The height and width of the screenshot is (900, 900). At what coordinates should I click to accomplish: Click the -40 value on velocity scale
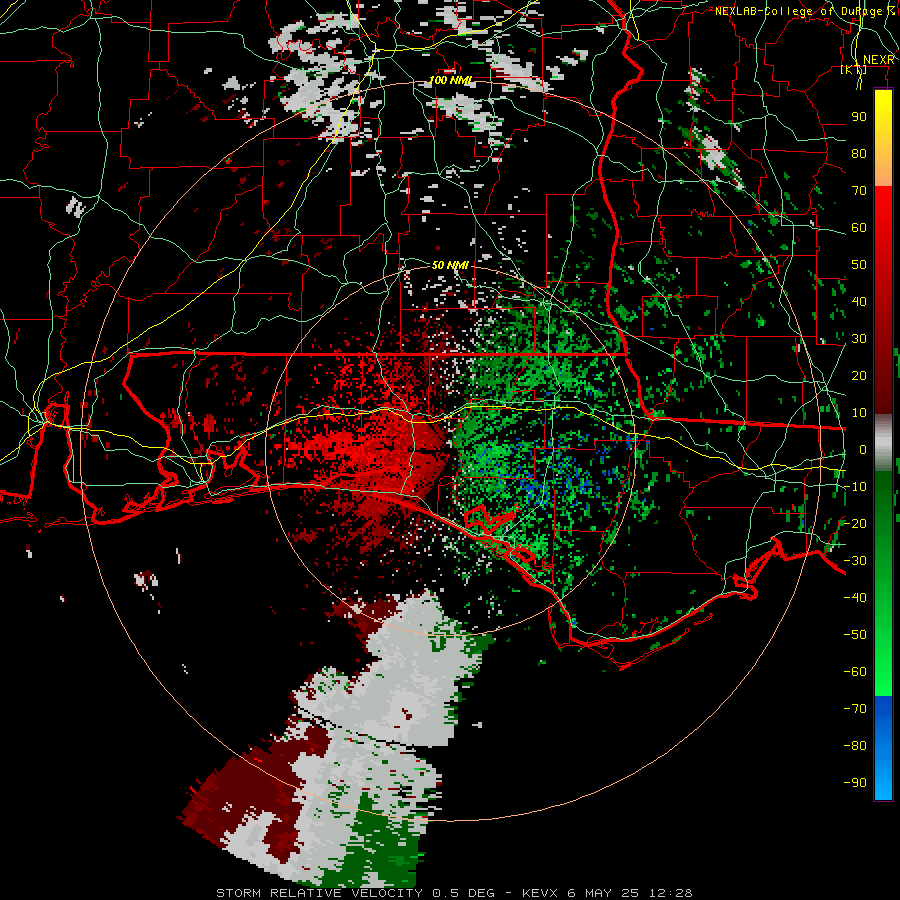(x=855, y=598)
